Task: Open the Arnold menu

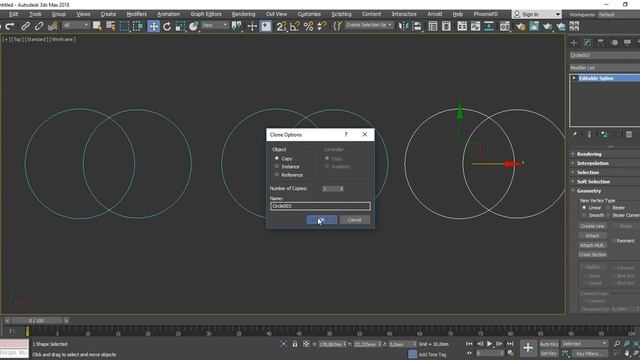Action: (434, 14)
